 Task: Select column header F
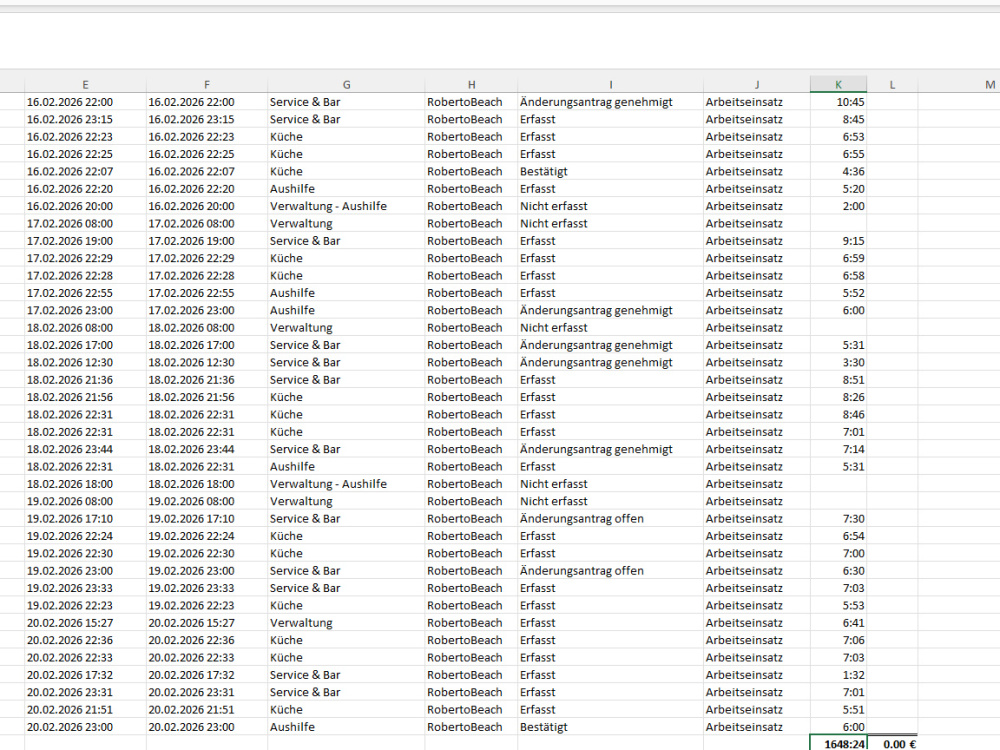(x=207, y=84)
